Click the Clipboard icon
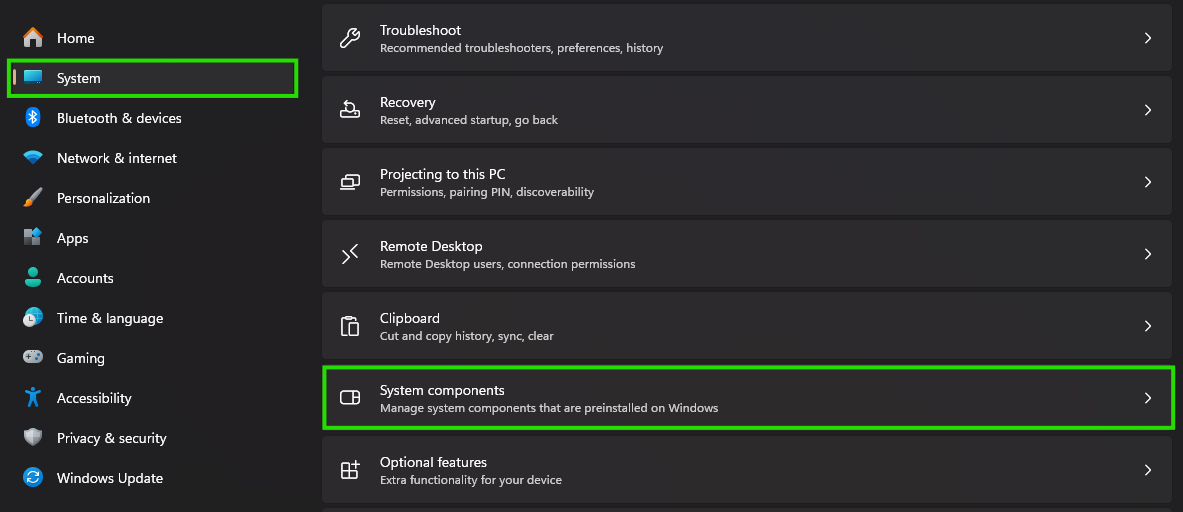The height and width of the screenshot is (512, 1183). tap(350, 326)
